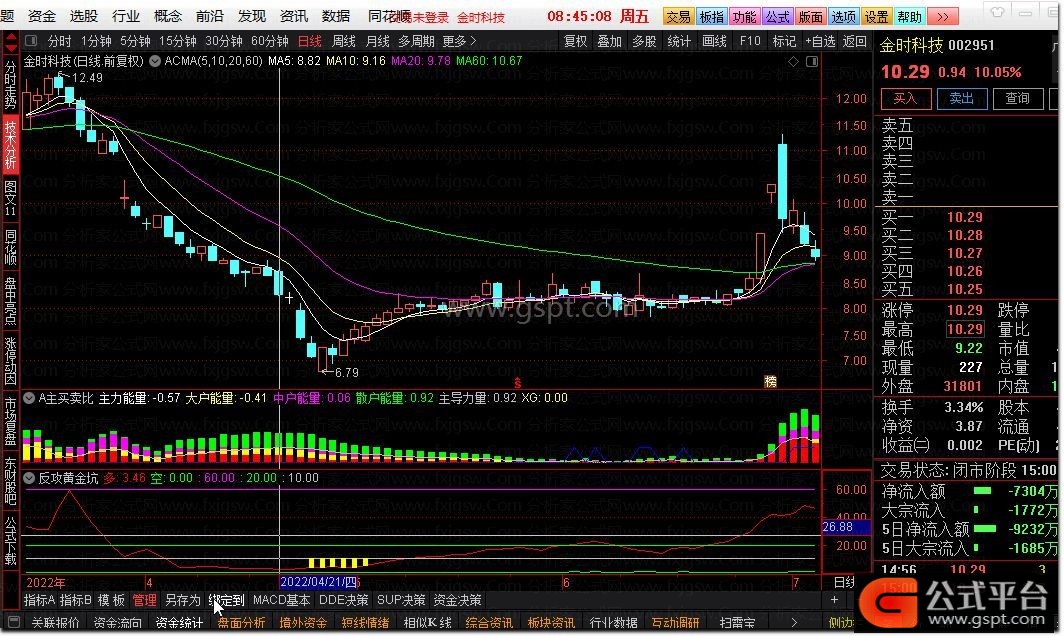Click the blue 卖出 sell button

962,98
